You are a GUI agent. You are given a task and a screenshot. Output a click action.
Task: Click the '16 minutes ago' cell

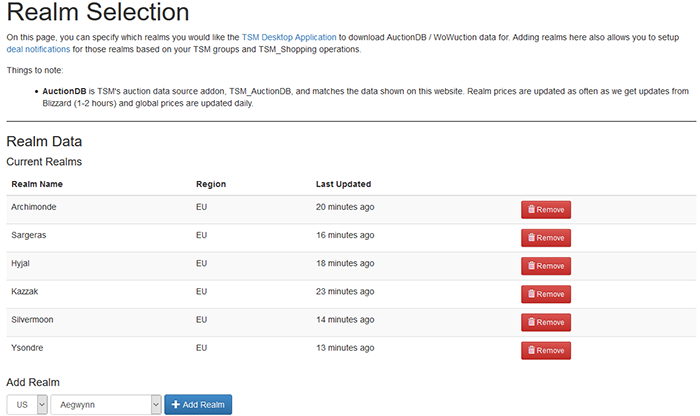[345, 235]
